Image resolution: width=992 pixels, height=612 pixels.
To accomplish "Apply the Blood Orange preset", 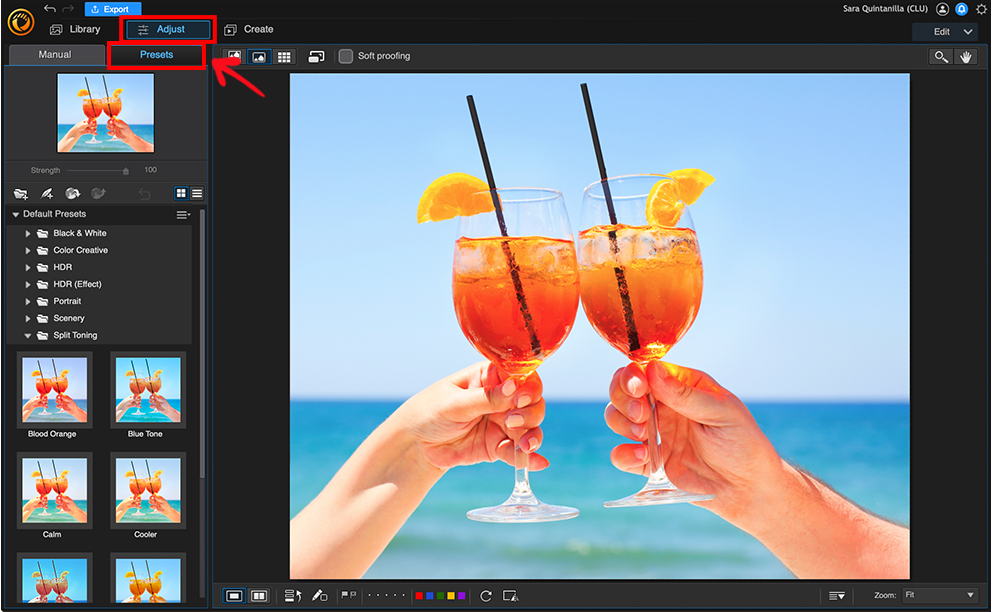I will pos(53,390).
